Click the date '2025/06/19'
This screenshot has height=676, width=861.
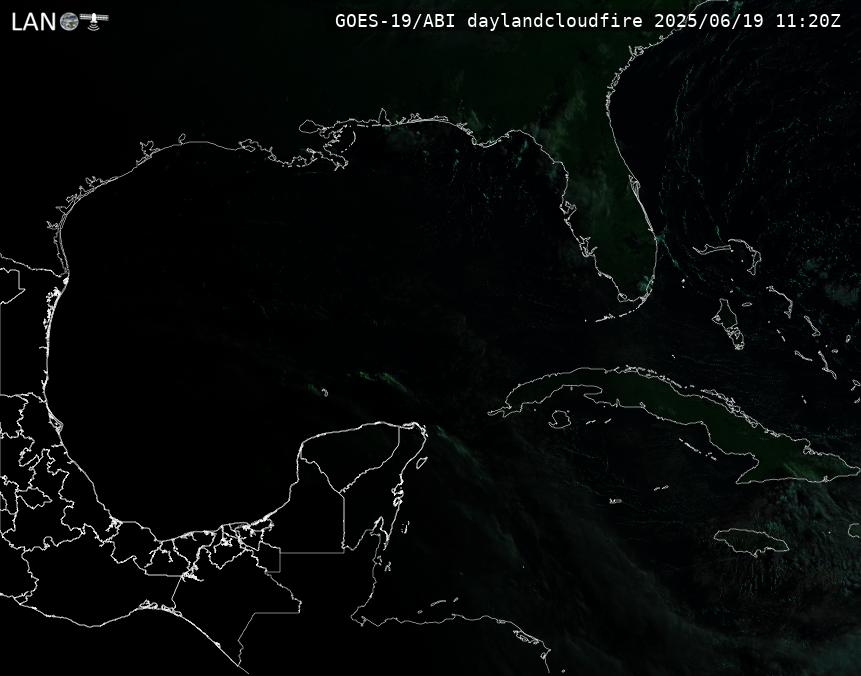tap(709, 21)
